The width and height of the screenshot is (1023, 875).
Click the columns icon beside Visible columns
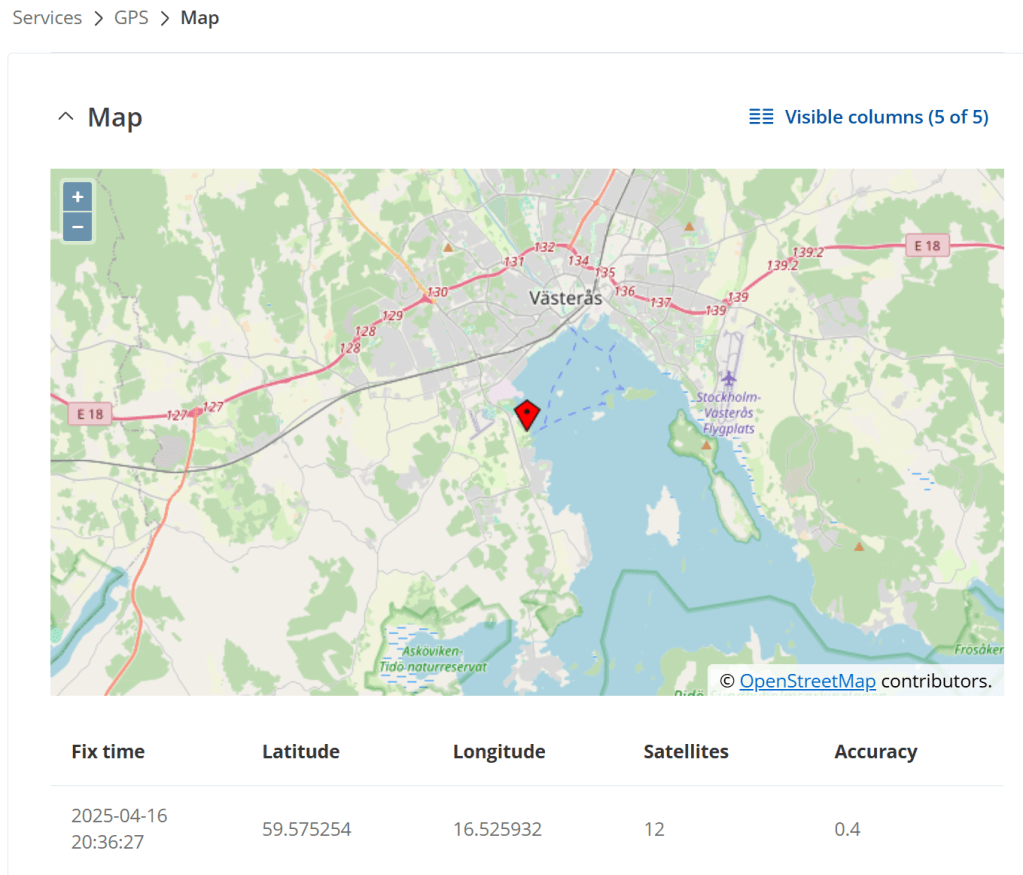click(x=761, y=117)
